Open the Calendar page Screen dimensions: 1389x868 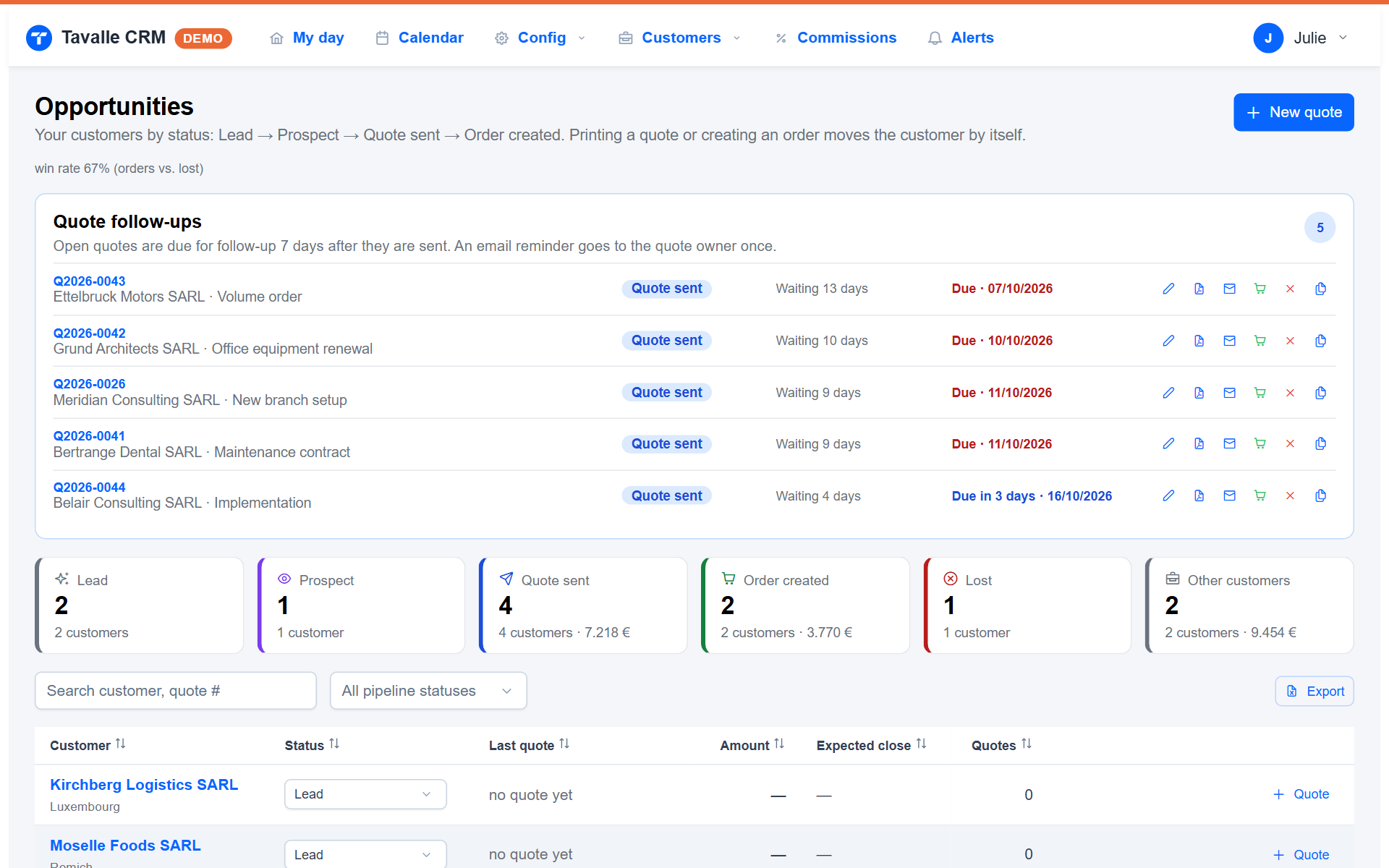pyautogui.click(x=420, y=38)
